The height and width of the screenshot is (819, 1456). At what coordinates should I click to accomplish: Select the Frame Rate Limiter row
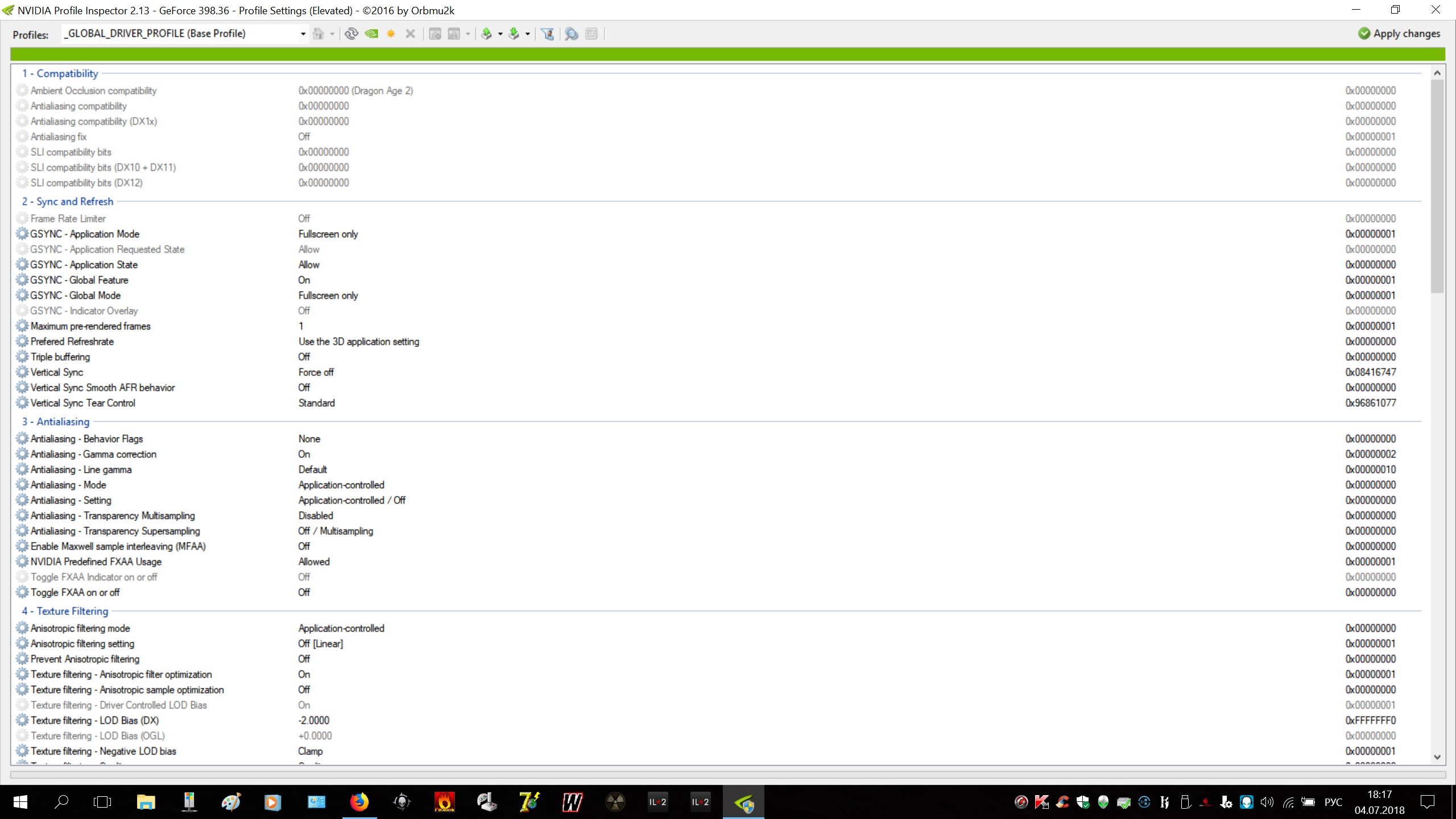[719, 218]
